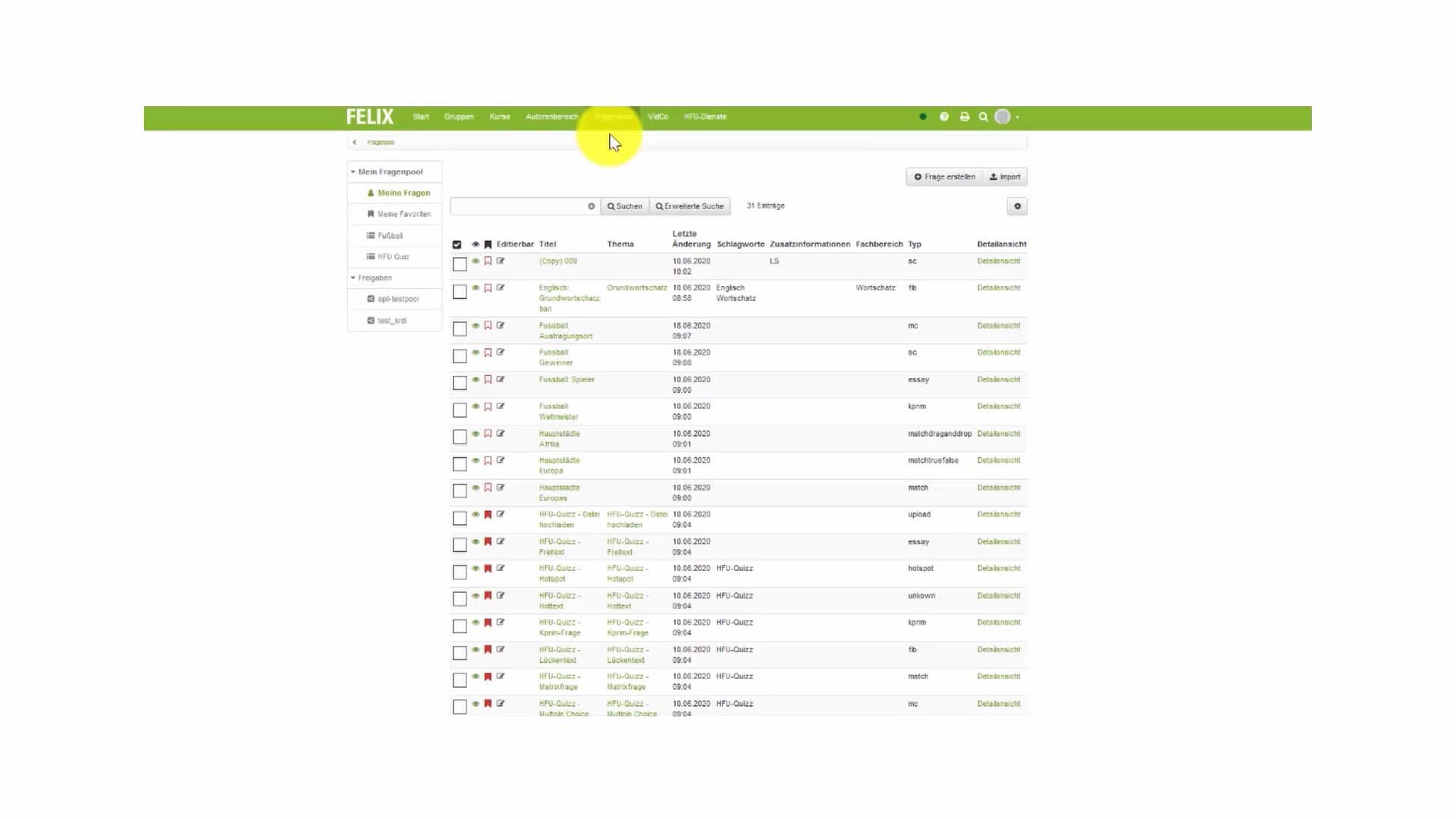Viewport: 1456px width, 819px height.
Task: Check the Englisch Grundwortschatz row checkbox
Action: [460, 291]
